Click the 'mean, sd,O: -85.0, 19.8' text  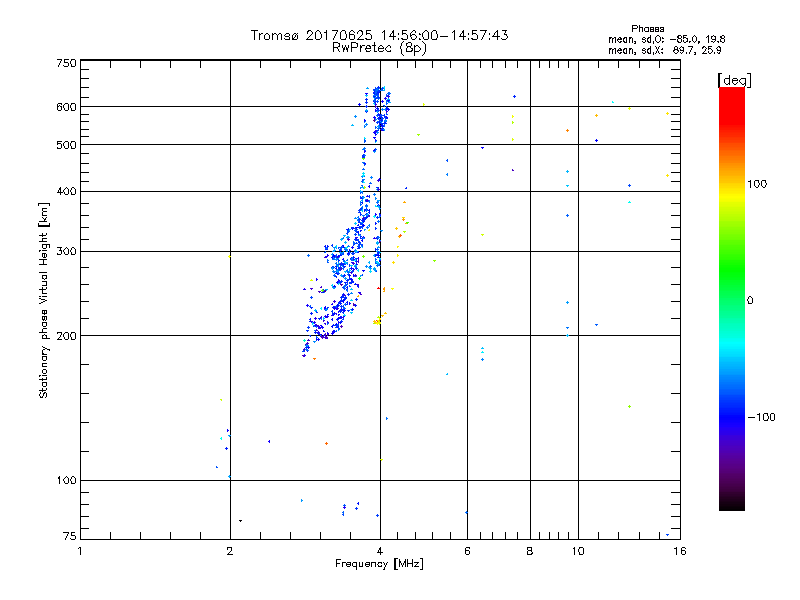click(666, 39)
